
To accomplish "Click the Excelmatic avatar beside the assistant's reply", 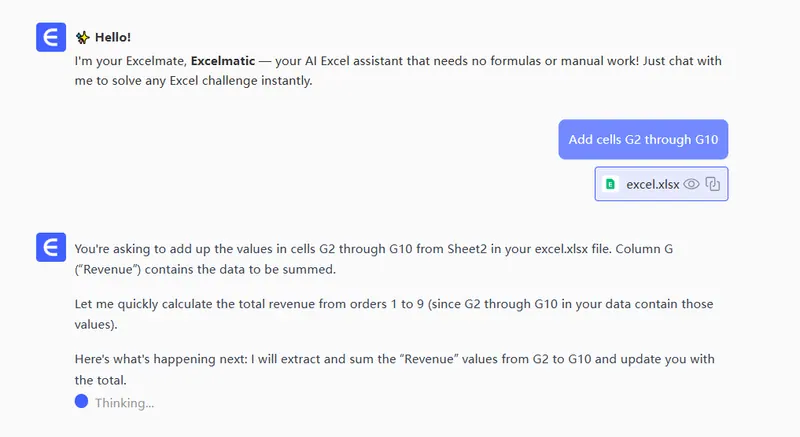I will (x=50, y=247).
